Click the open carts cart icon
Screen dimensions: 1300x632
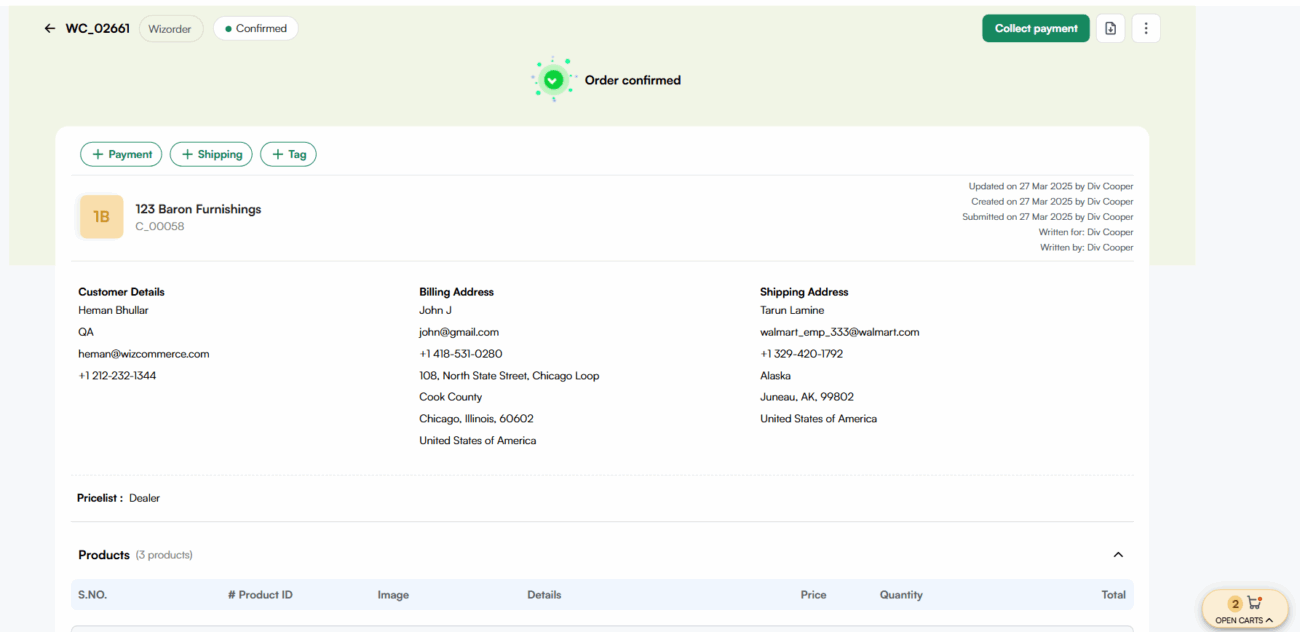tap(1254, 603)
